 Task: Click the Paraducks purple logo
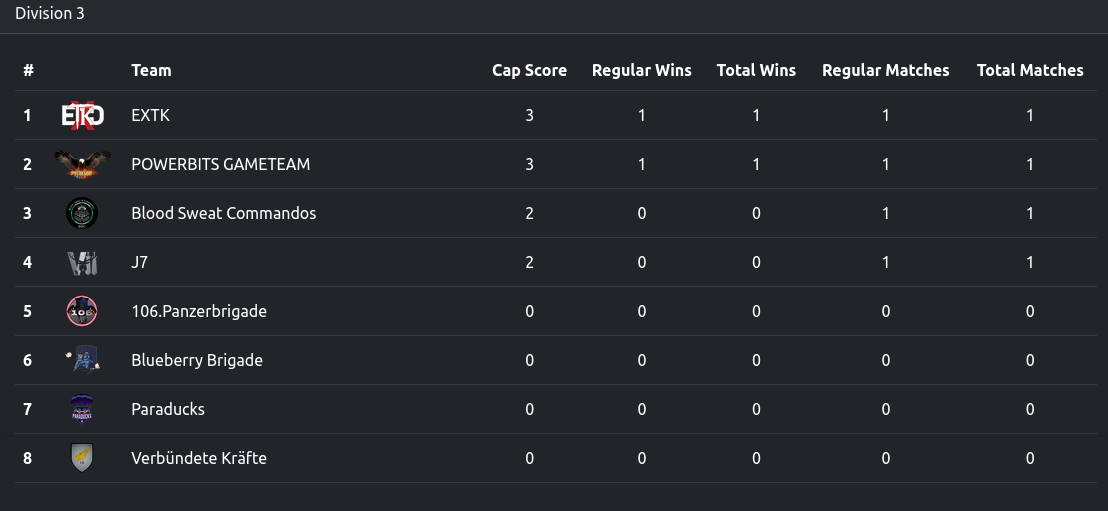tap(82, 409)
